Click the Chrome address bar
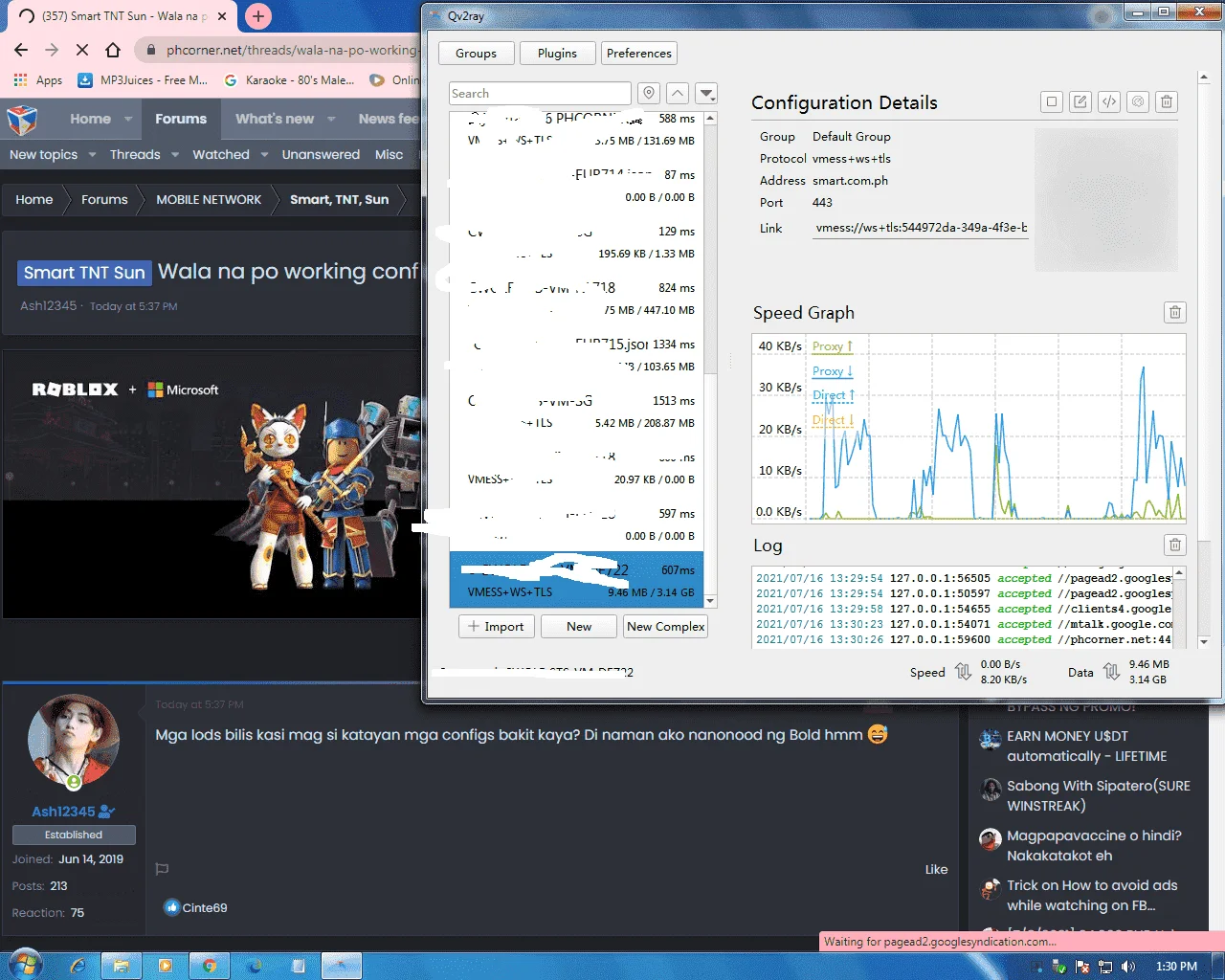Image resolution: width=1225 pixels, height=980 pixels. (x=282, y=50)
